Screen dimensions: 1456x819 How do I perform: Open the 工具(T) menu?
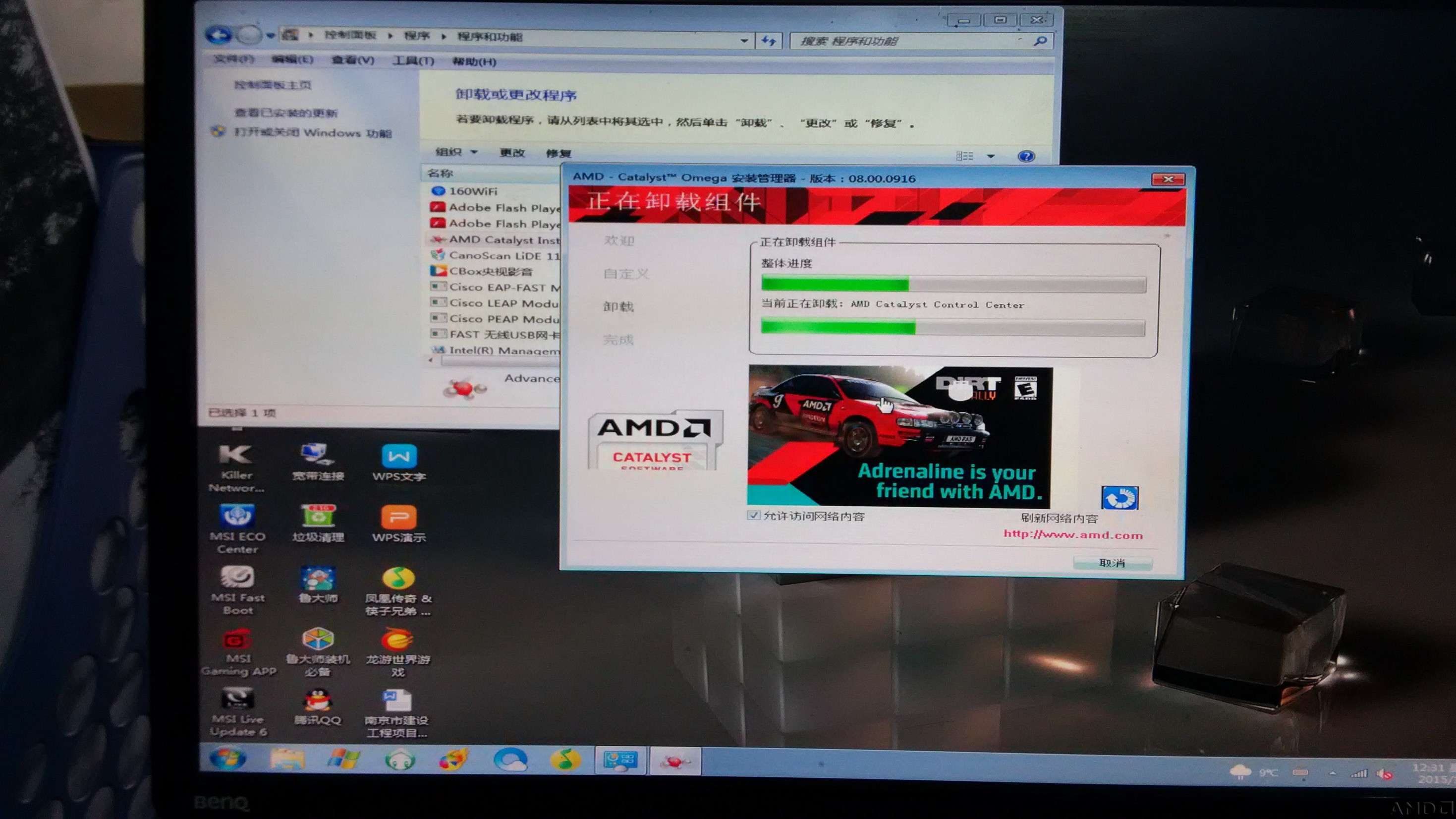pos(413,60)
